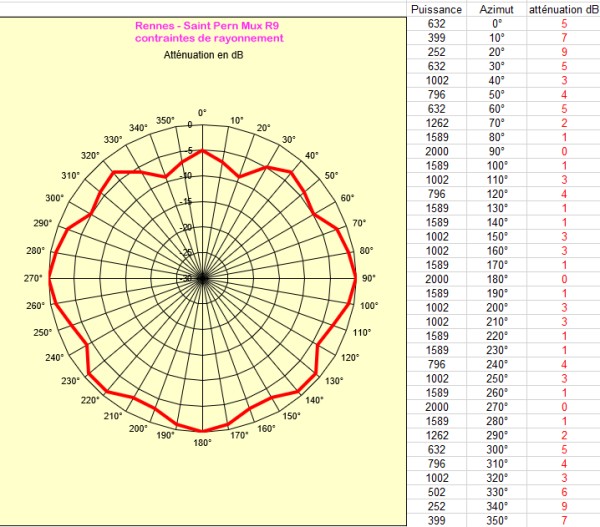This screenshot has width=600, height=527.
Task: Select the 200° cell in the Azimut column
Action: click(496, 308)
